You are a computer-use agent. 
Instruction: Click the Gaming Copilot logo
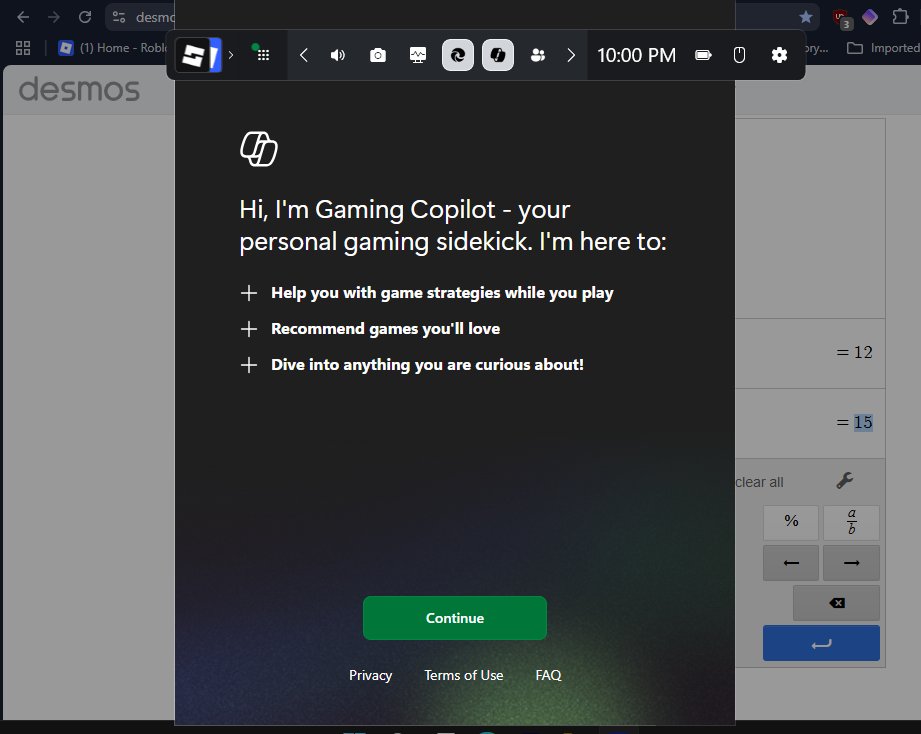click(258, 149)
